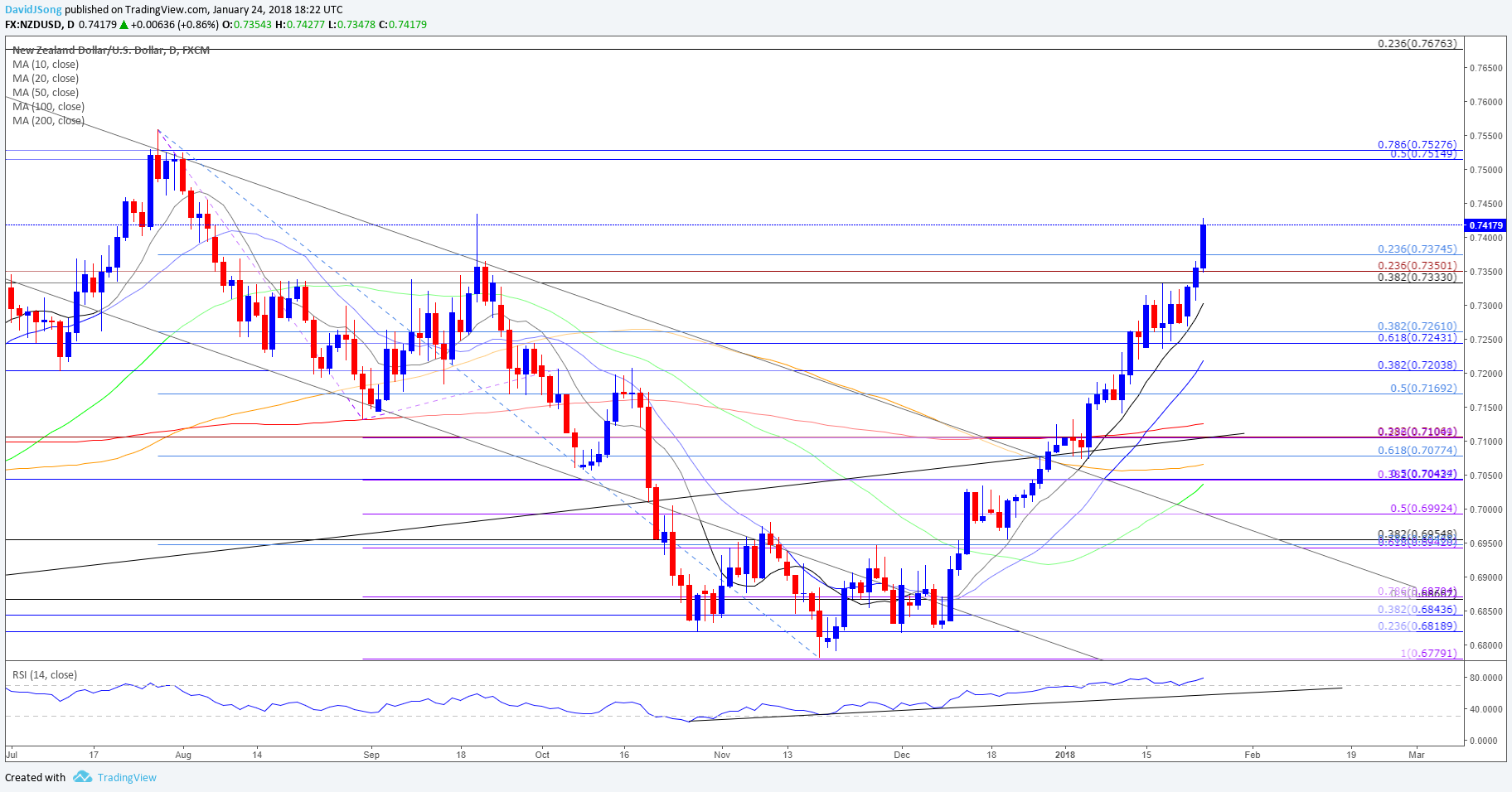
Task: Click the Dec date axis label
Action: pos(902,755)
